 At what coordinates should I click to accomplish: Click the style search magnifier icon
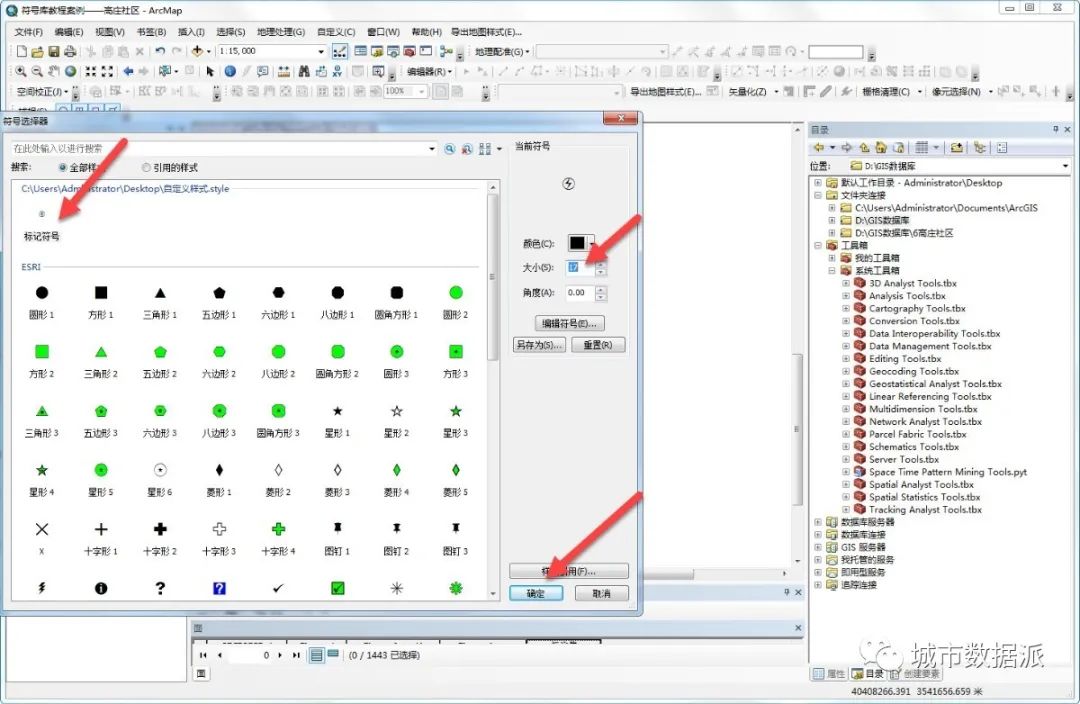tap(450, 149)
